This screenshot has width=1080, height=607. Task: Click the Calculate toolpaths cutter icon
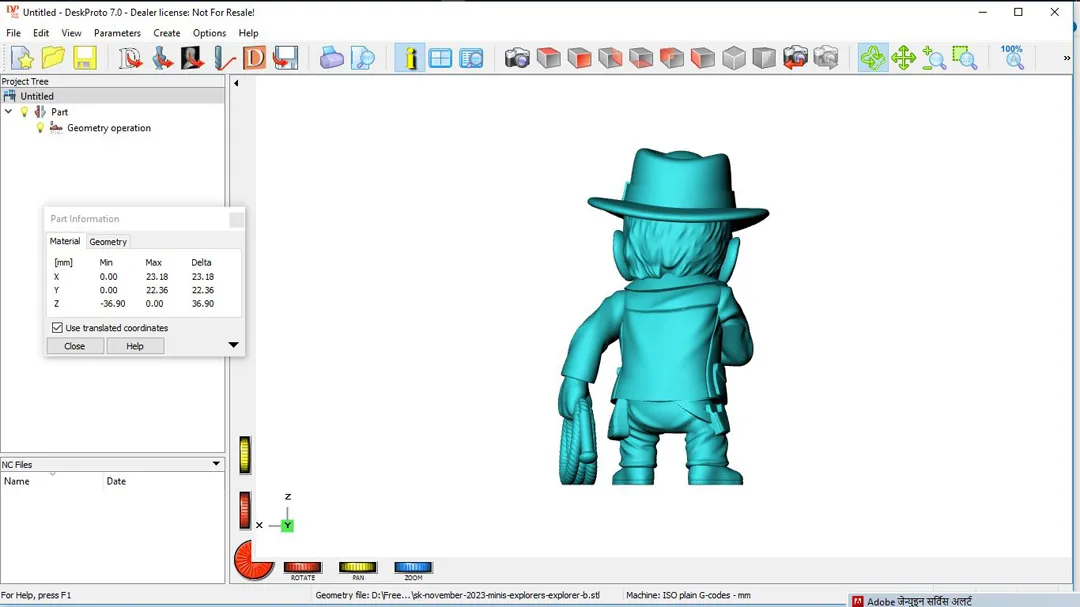tap(223, 58)
